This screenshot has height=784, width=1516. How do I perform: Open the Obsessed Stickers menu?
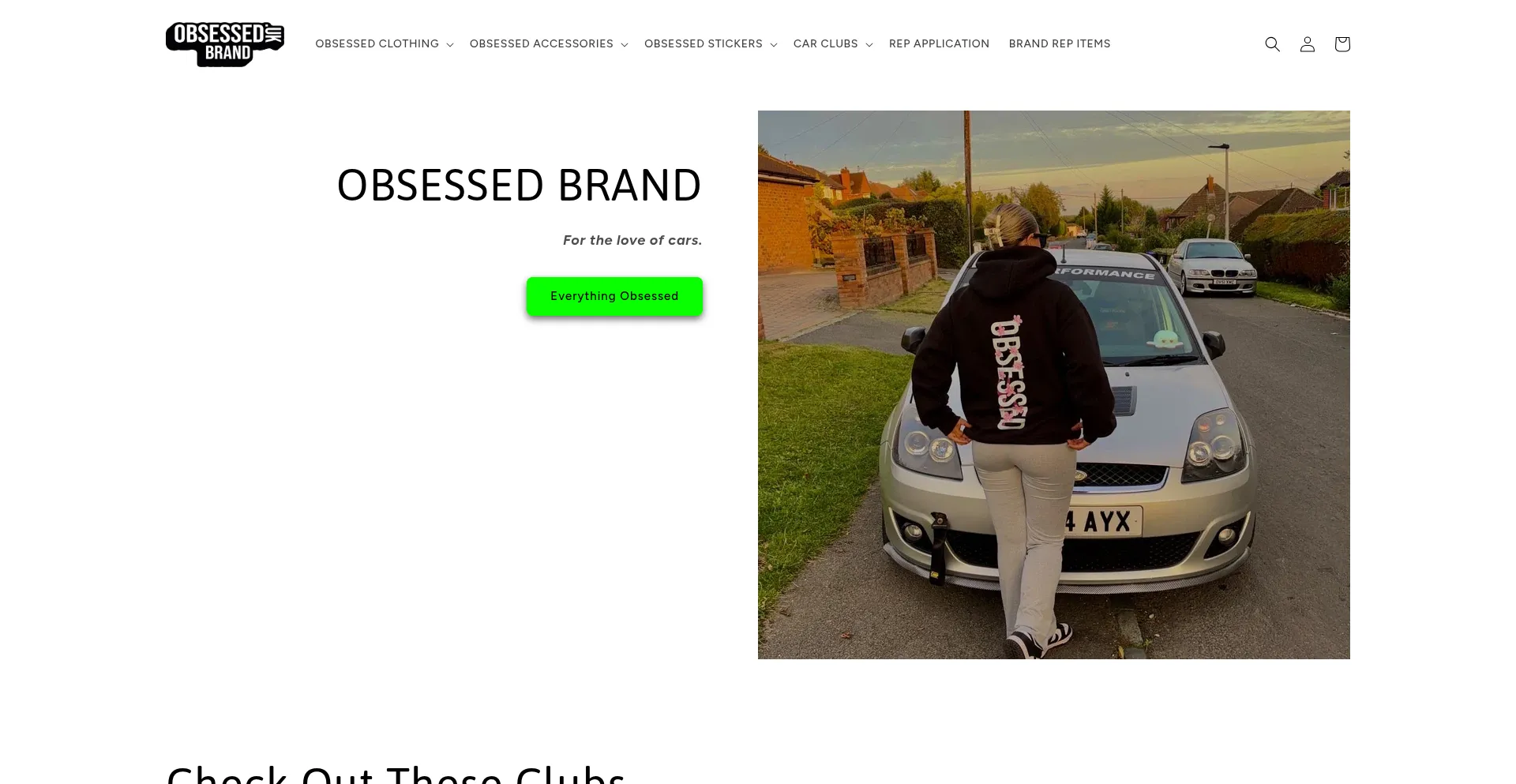click(704, 43)
